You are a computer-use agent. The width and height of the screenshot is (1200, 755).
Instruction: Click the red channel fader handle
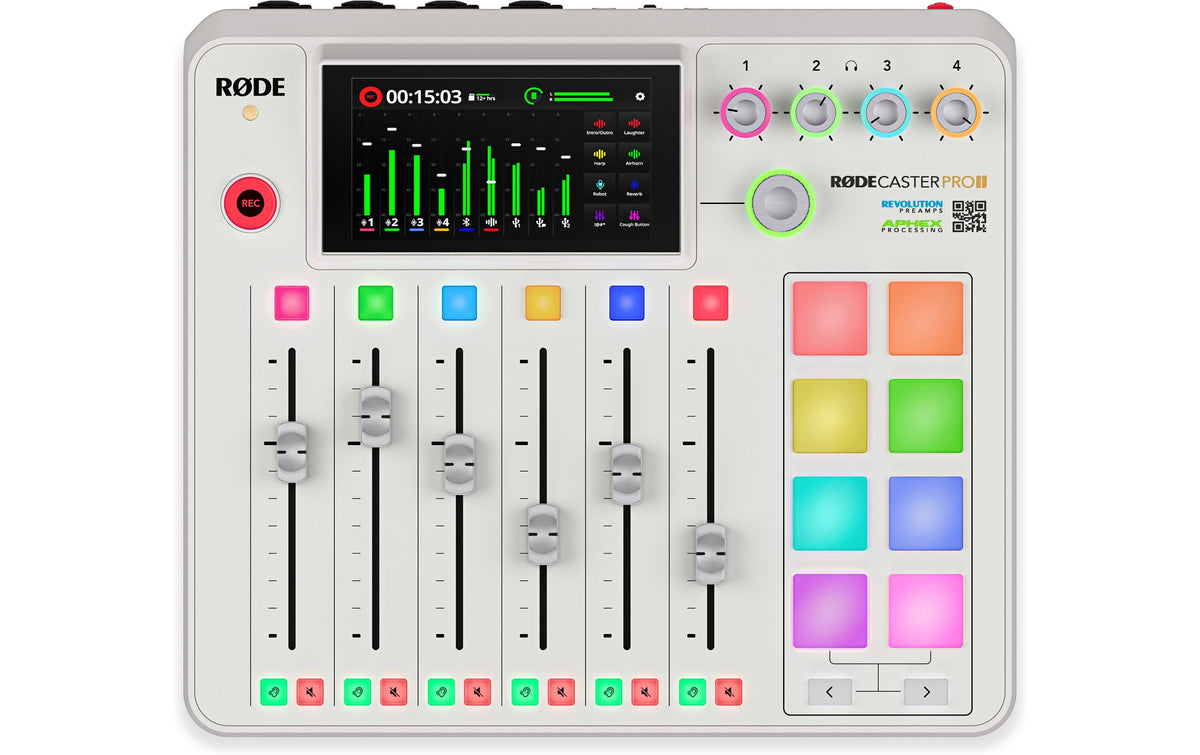pos(711,552)
